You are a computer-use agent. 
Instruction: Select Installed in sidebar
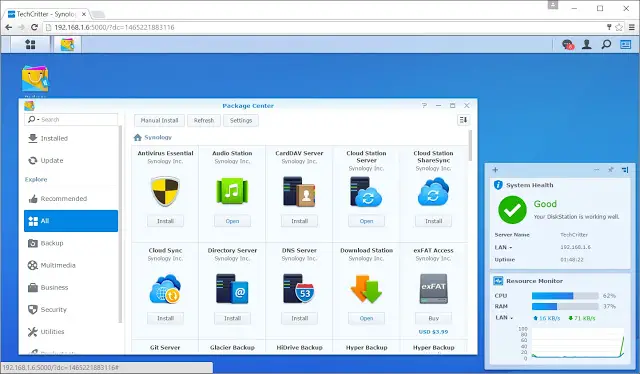click(x=71, y=138)
